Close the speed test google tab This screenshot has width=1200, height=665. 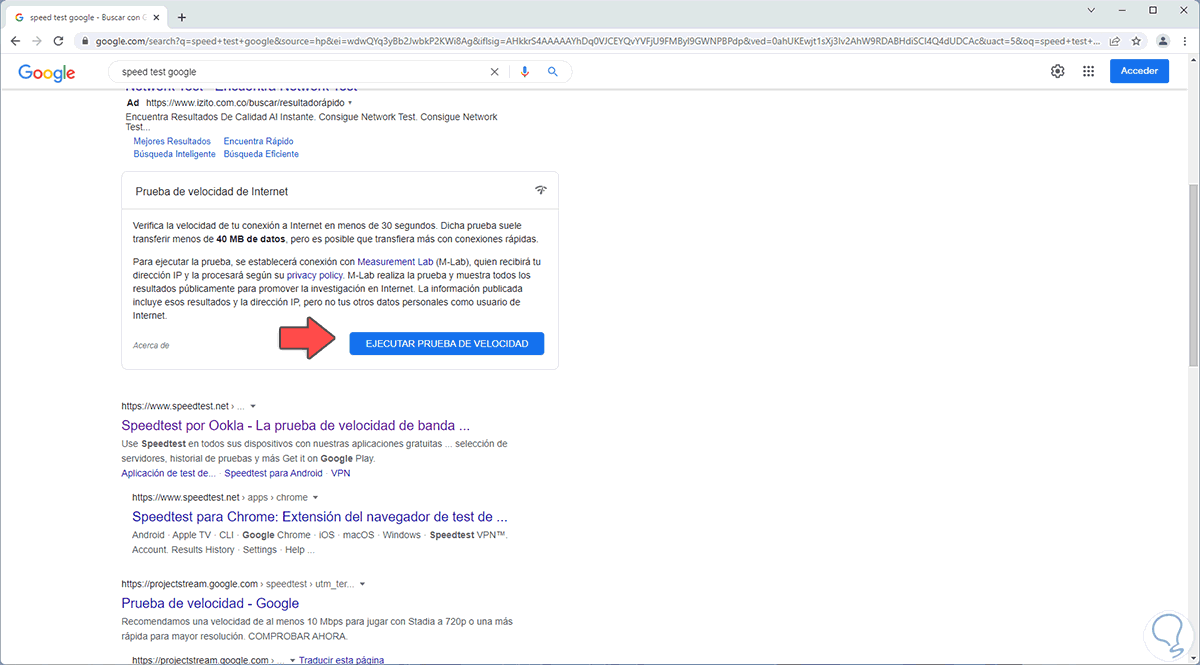coord(155,17)
